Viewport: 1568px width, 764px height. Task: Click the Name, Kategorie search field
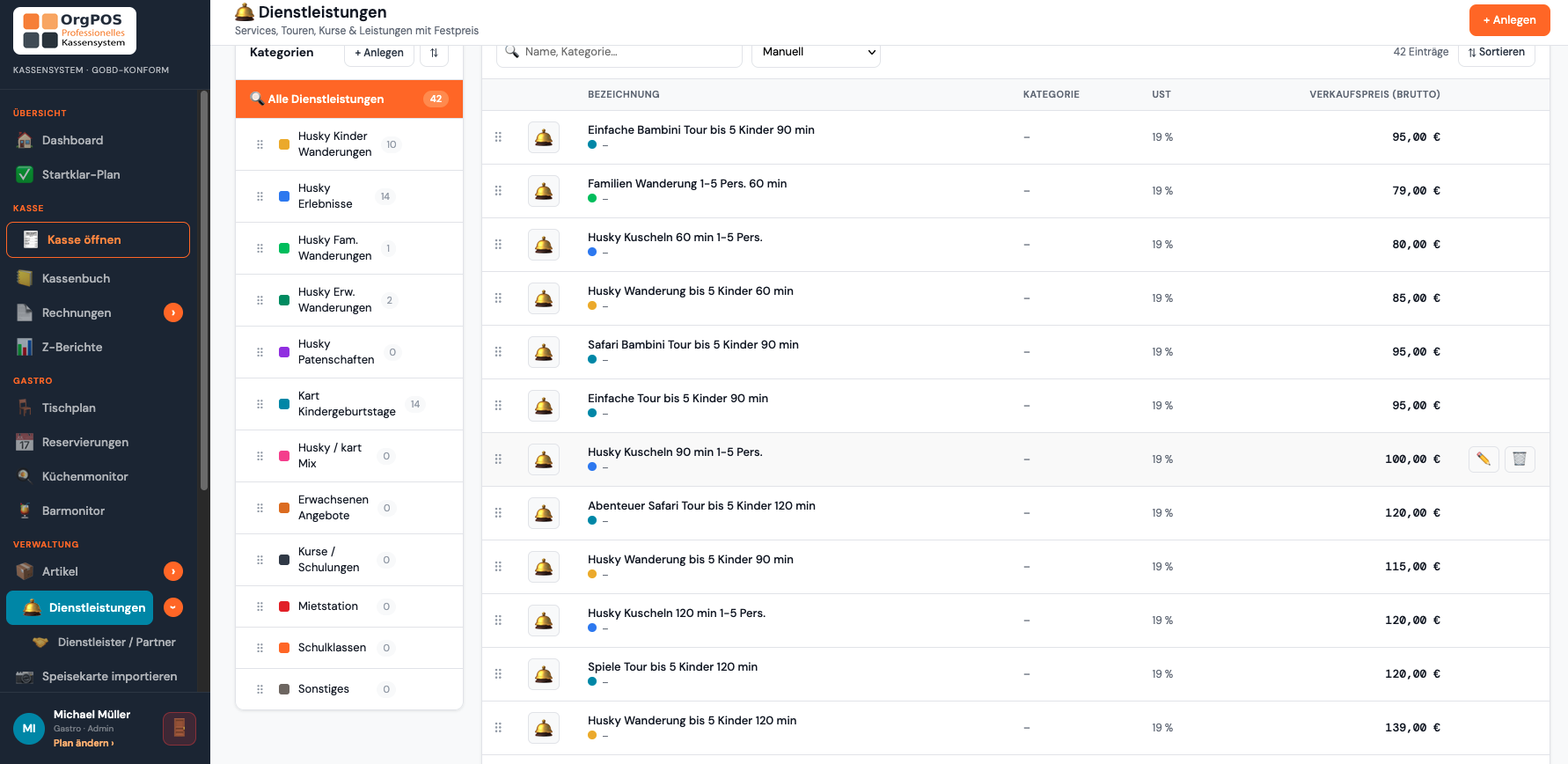click(x=619, y=52)
